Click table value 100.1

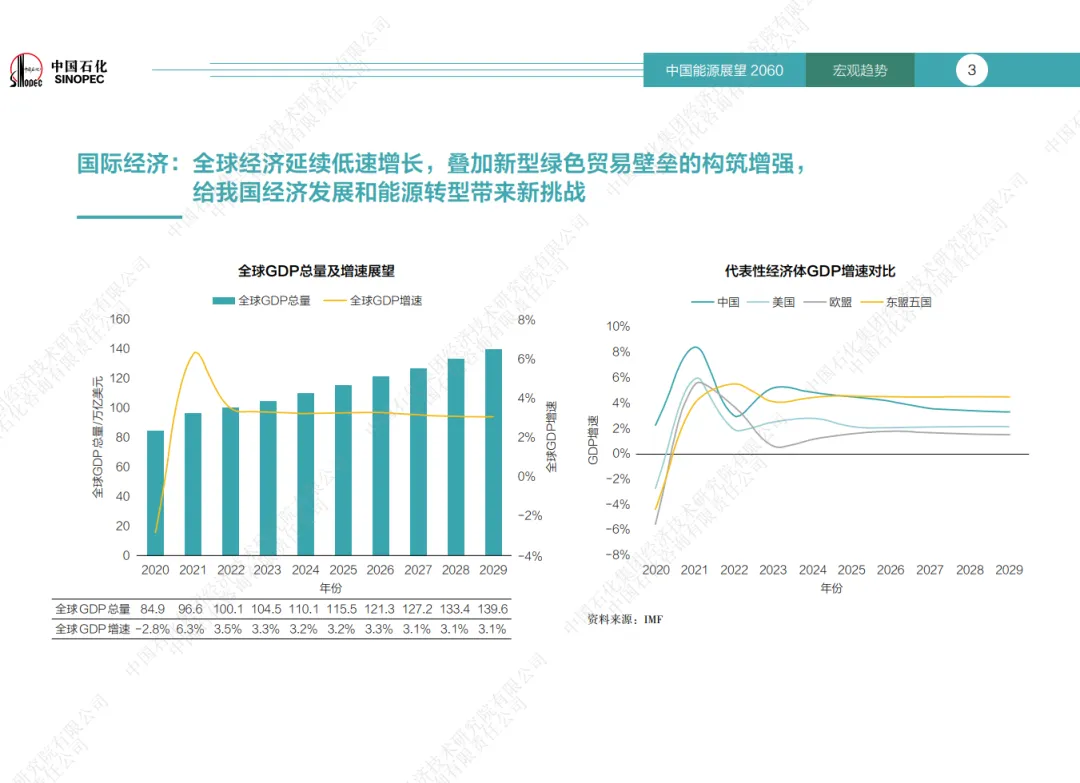(x=228, y=609)
